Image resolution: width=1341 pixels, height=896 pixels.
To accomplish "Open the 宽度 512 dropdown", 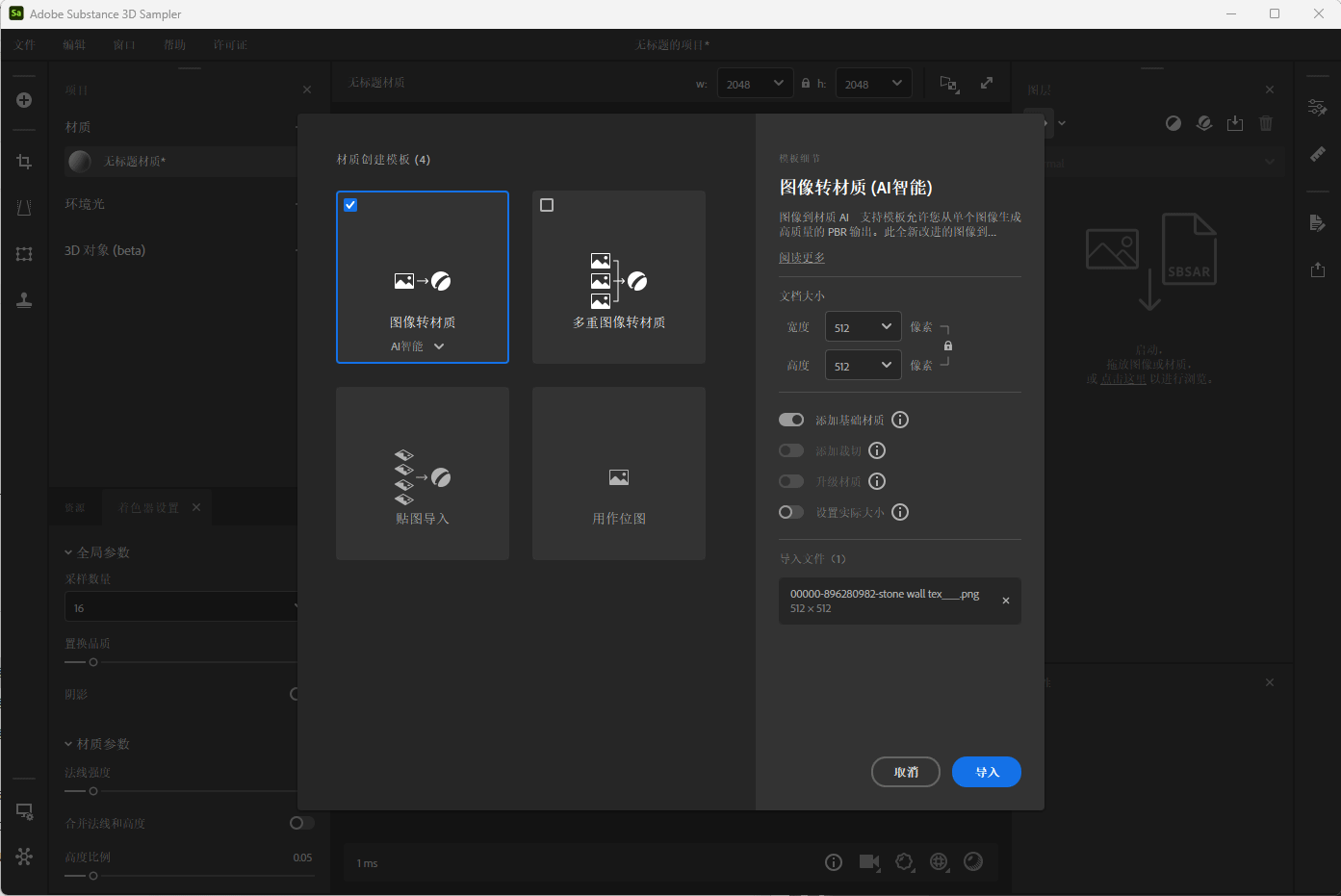I will [x=864, y=327].
